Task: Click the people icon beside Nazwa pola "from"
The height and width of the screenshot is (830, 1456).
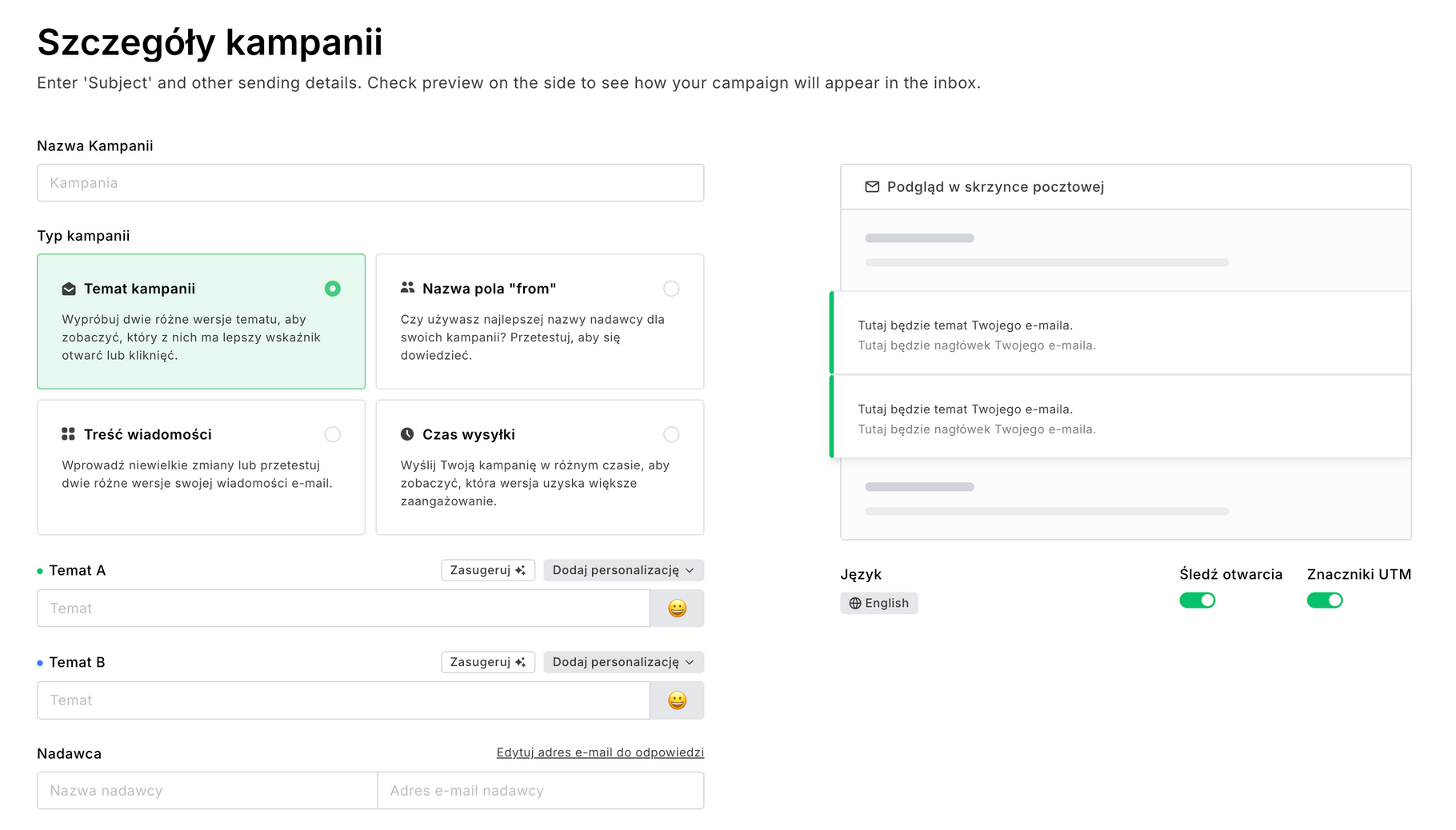Action: pos(407,288)
